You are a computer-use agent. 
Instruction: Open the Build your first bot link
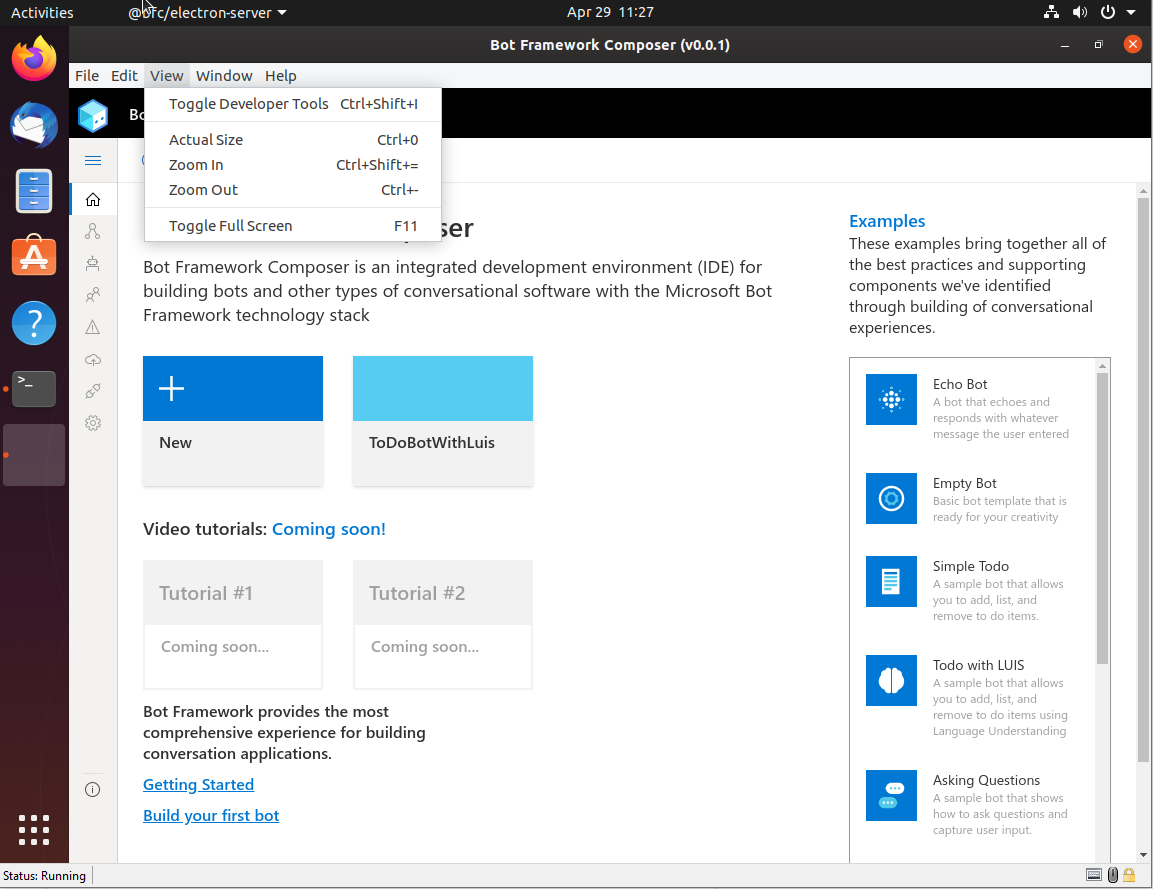coord(211,815)
